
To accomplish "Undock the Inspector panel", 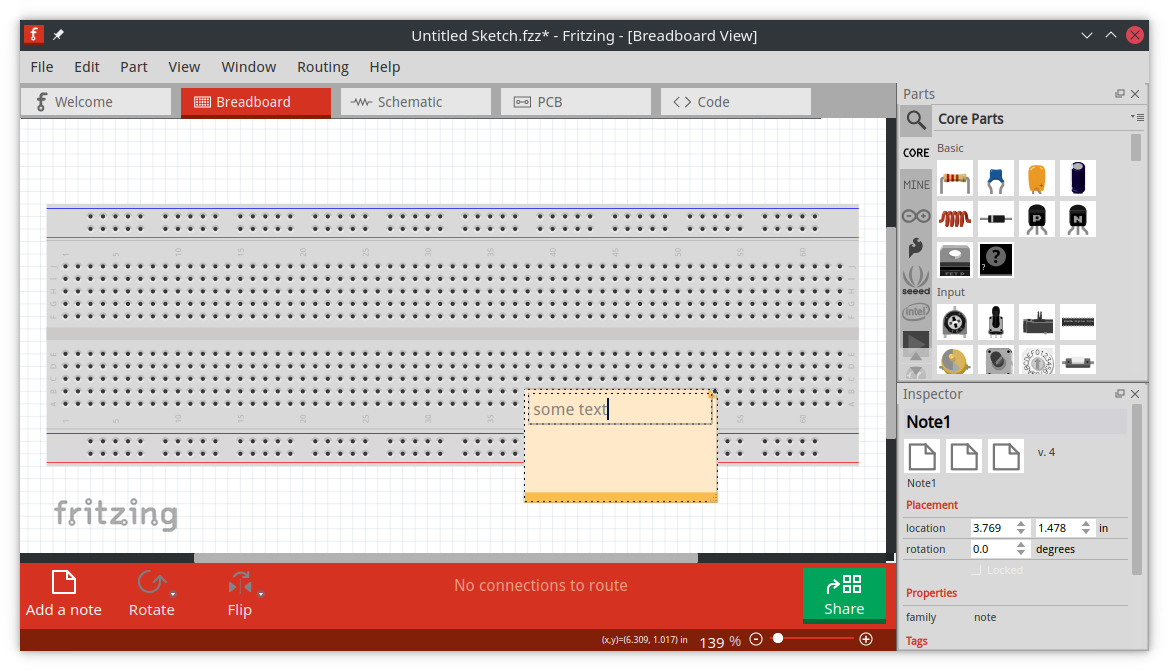I will (x=1120, y=394).
